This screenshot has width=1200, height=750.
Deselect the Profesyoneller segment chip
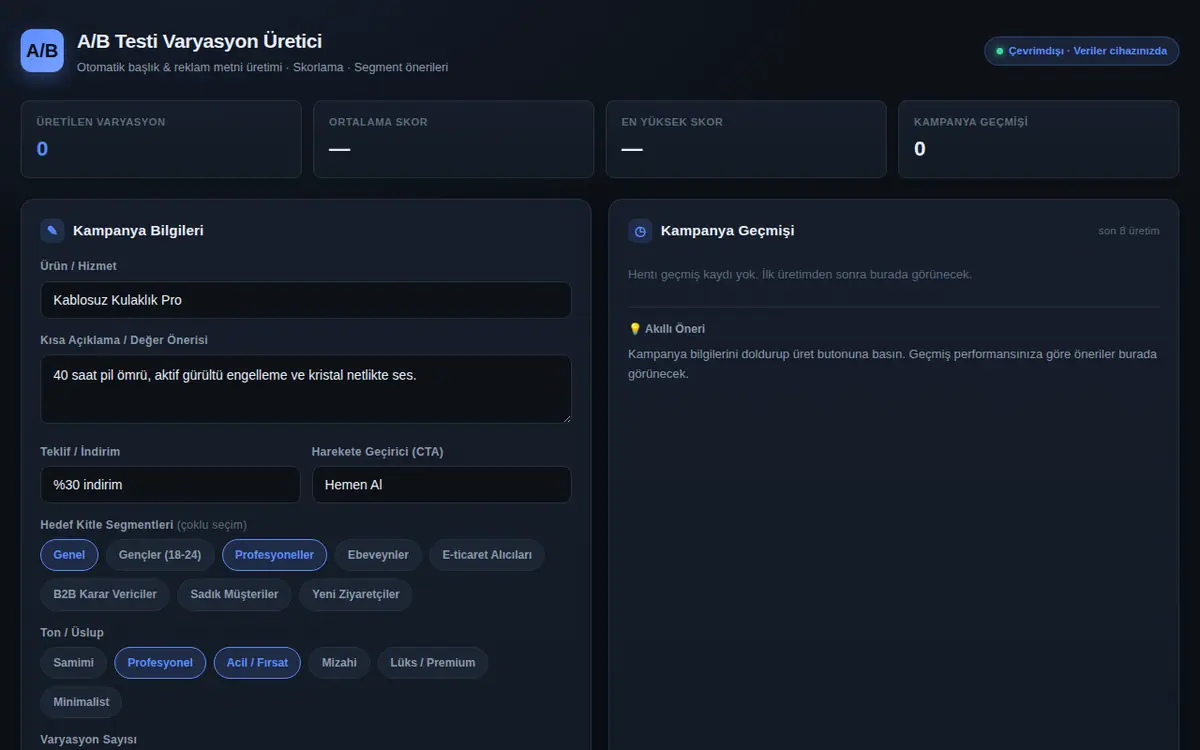[x=274, y=555]
